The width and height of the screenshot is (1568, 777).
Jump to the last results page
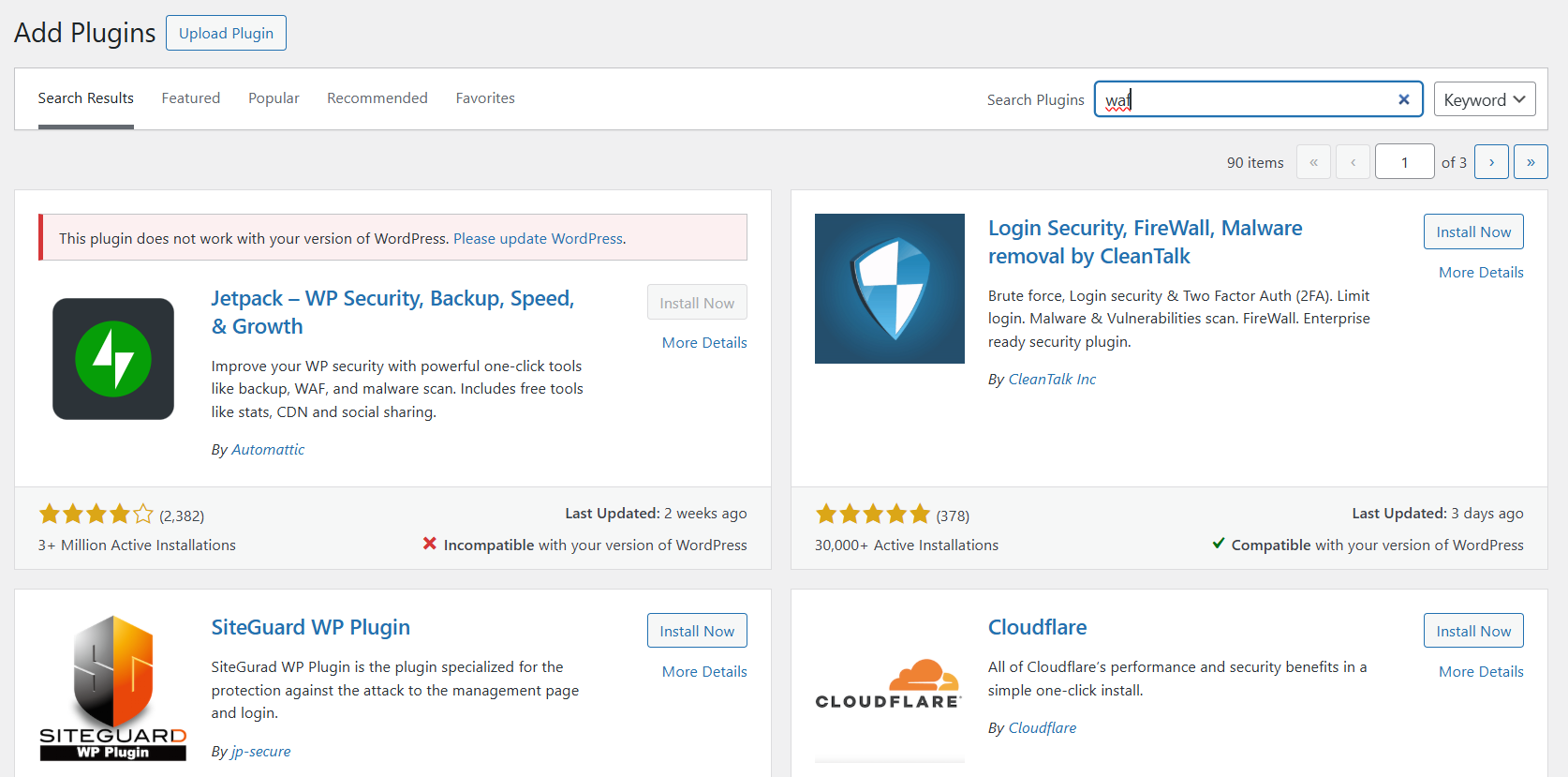(x=1531, y=162)
